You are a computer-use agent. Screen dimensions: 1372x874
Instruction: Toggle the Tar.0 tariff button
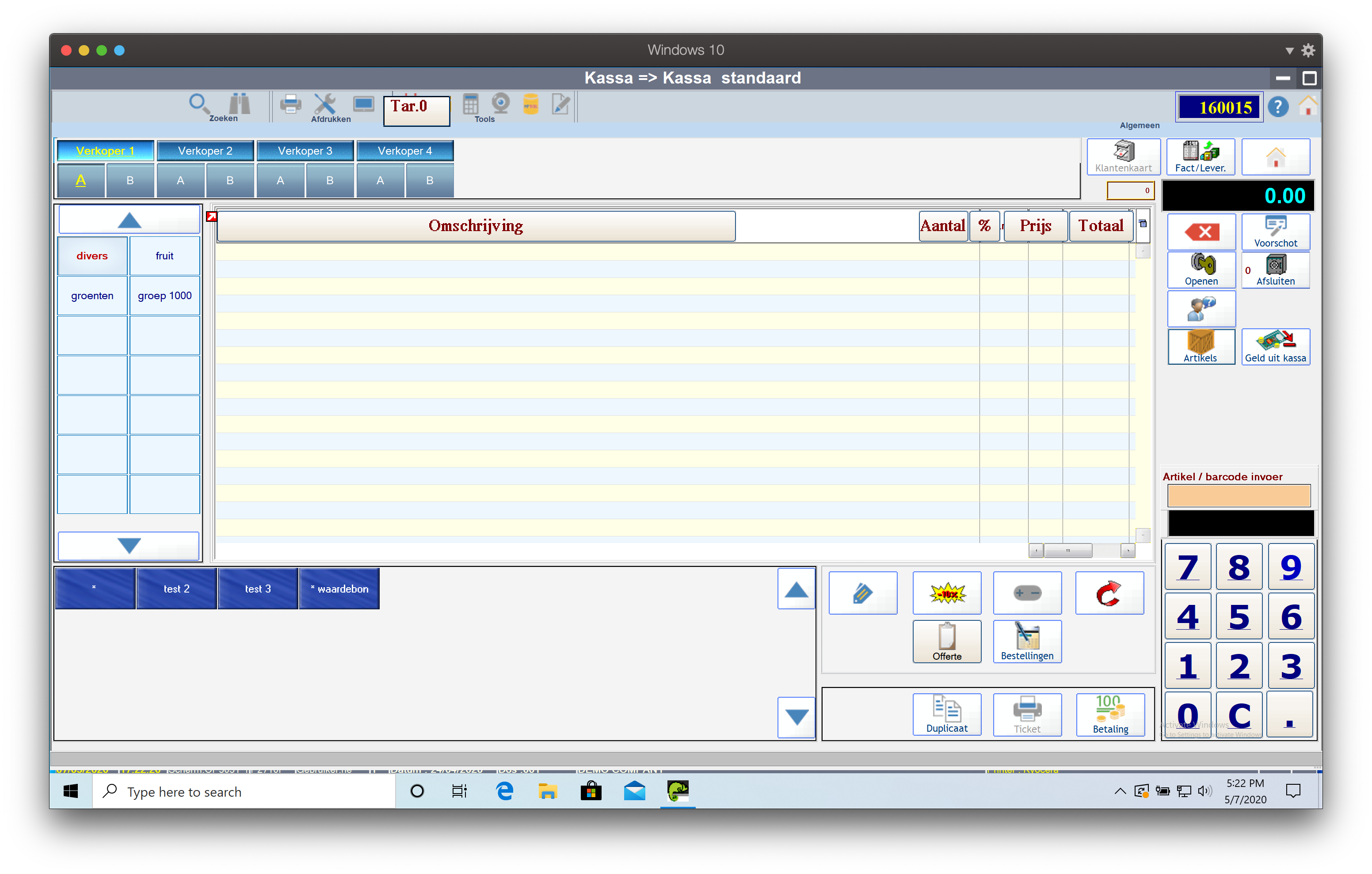[416, 110]
